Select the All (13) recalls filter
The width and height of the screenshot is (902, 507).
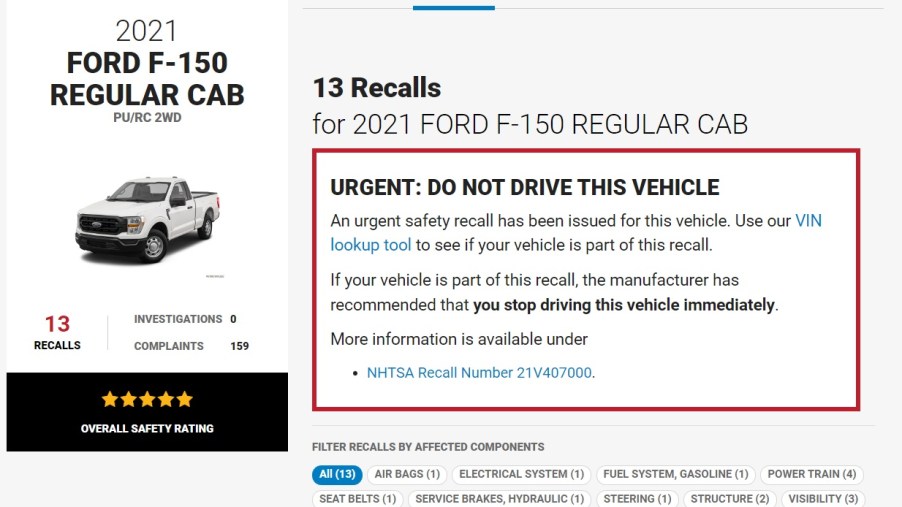tap(337, 474)
